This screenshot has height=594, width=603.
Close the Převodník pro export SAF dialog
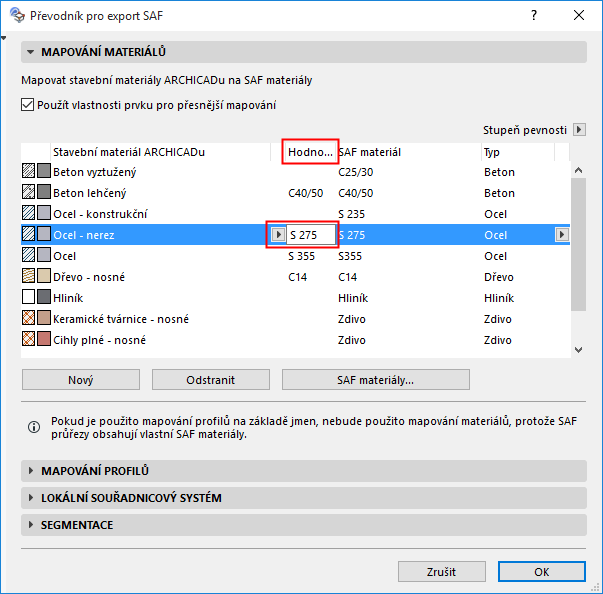pyautogui.click(x=579, y=15)
